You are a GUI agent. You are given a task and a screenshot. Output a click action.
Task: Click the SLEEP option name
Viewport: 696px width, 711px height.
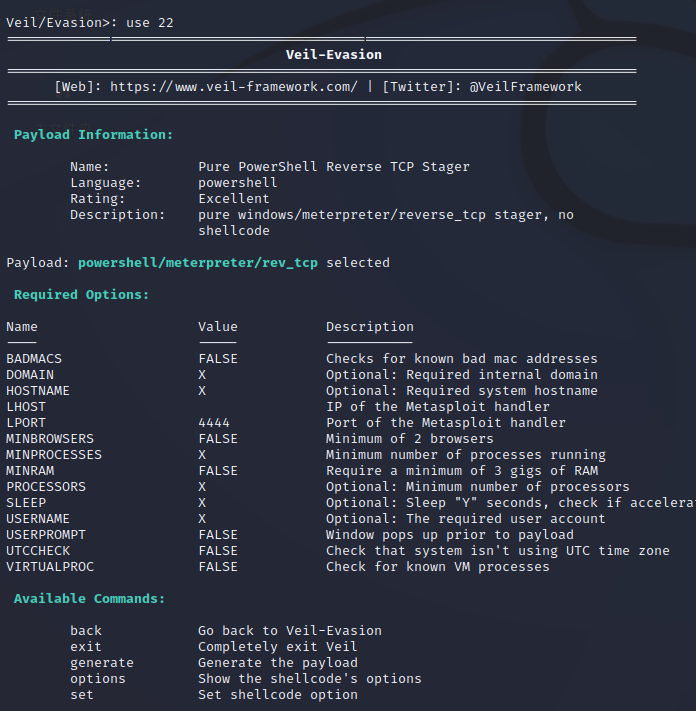(26, 503)
